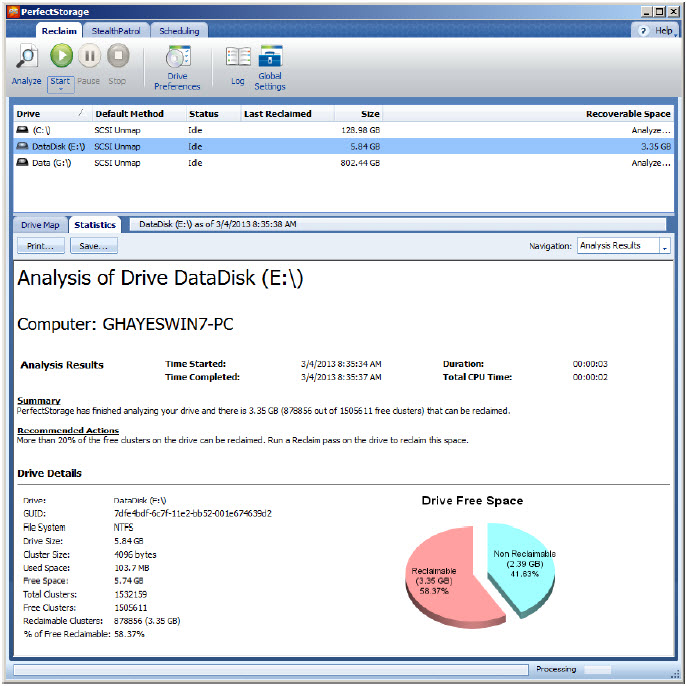Click the Help question mark icon
Screen dimensions: 686x686
click(646, 31)
